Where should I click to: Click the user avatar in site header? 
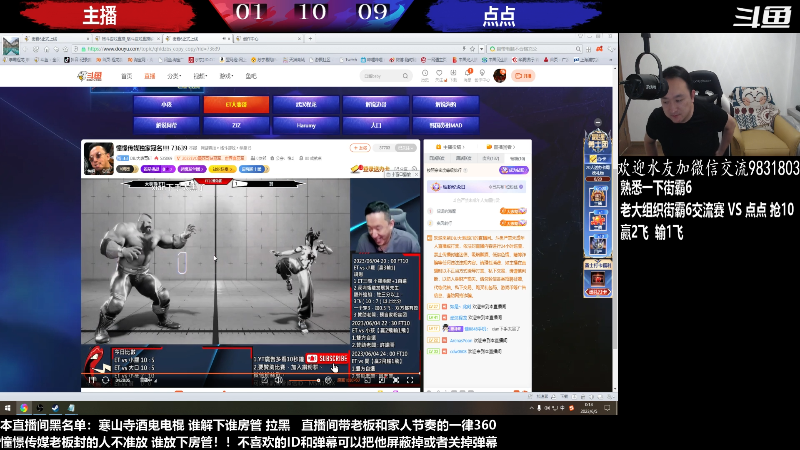pos(499,76)
